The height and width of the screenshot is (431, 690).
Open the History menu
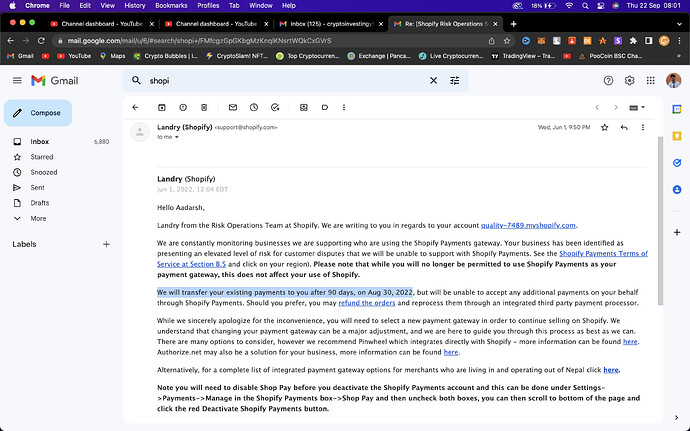pyautogui.click(x=135, y=6)
